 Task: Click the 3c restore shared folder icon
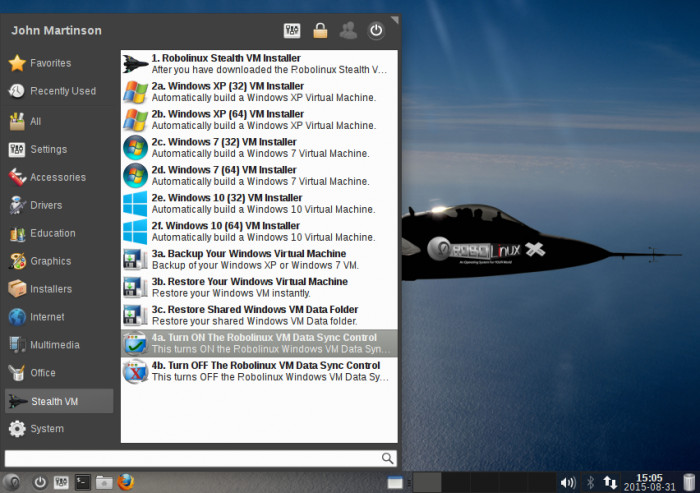click(135, 315)
